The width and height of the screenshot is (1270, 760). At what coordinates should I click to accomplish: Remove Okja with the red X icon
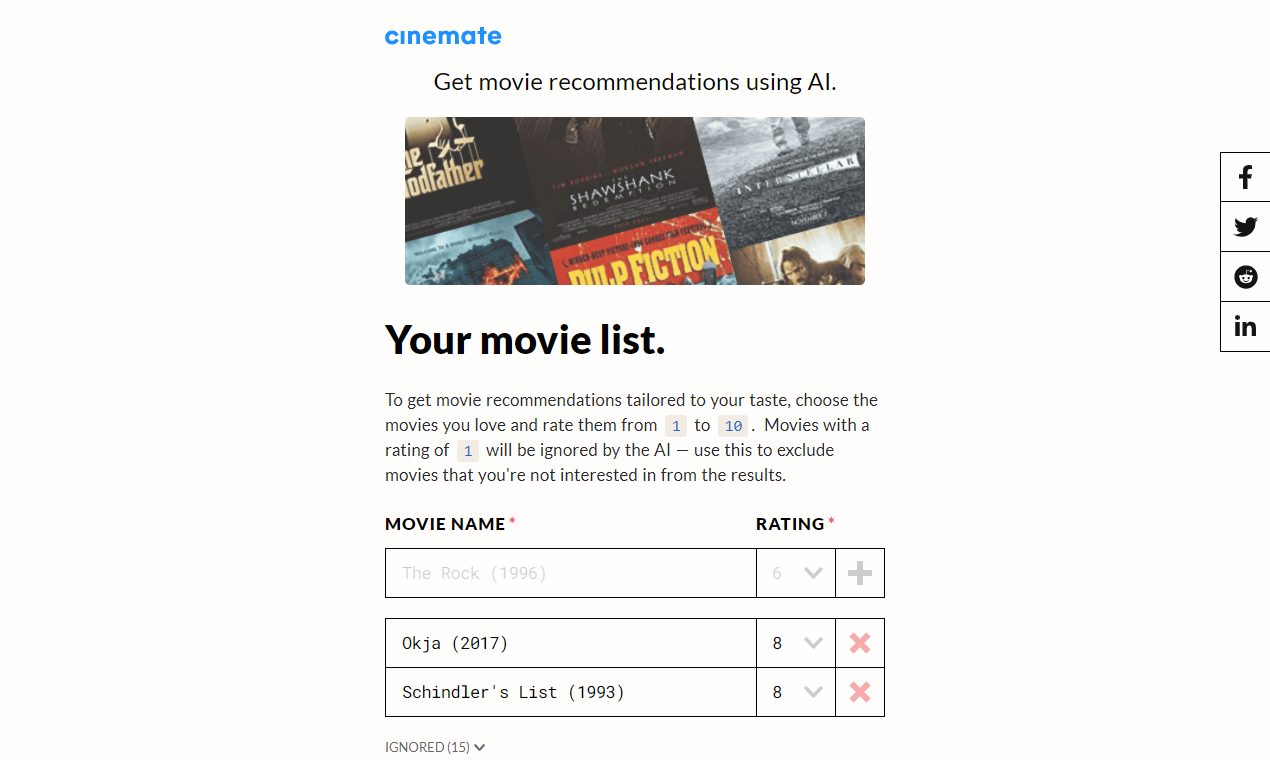coord(859,643)
